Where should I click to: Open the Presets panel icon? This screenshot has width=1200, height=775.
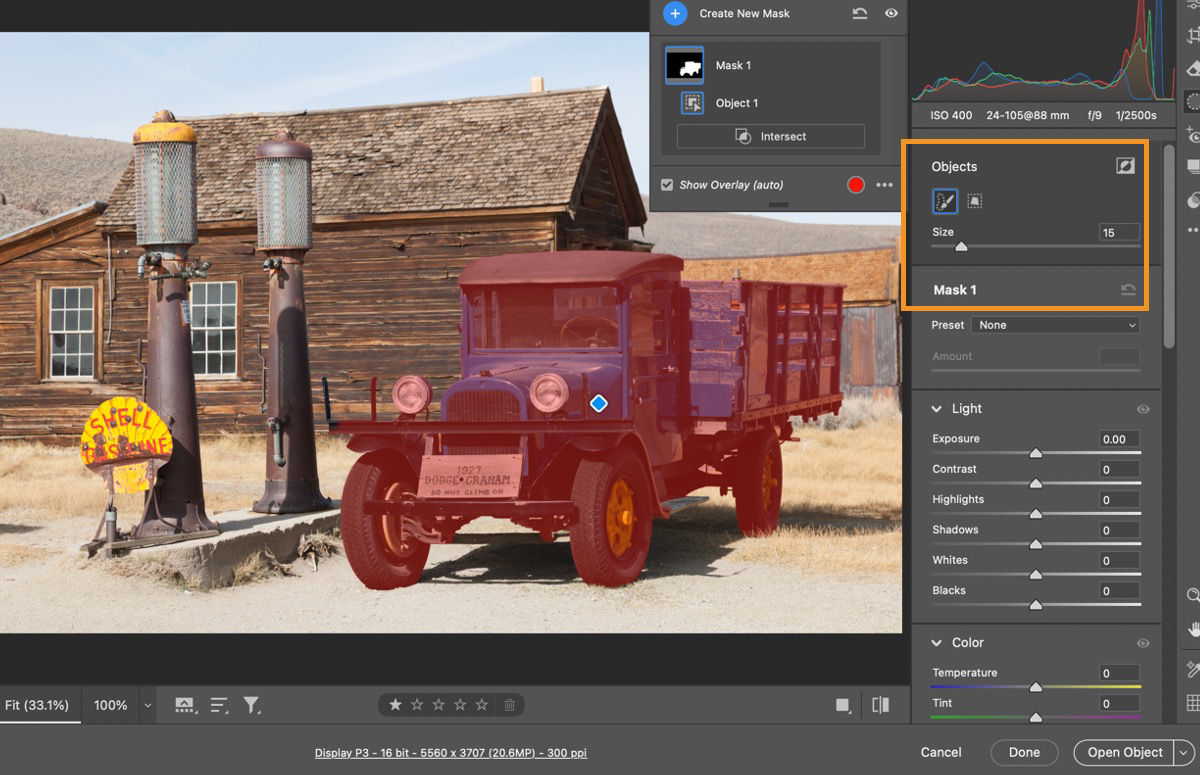(1192, 167)
